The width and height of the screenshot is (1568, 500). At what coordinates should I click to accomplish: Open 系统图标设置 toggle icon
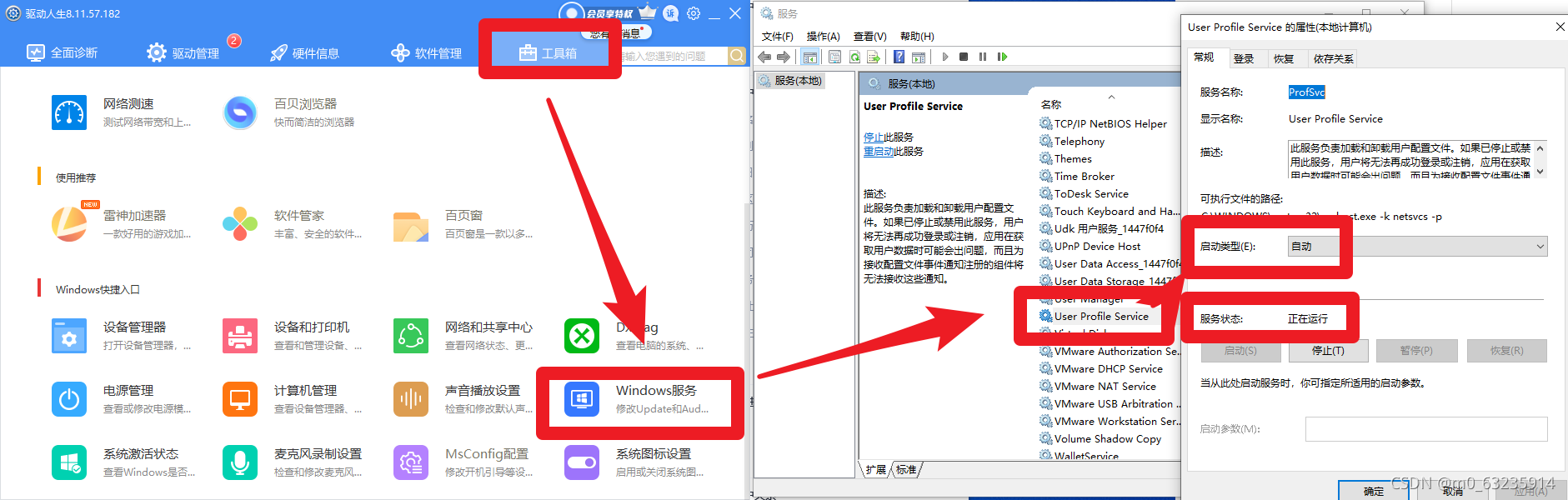[582, 462]
